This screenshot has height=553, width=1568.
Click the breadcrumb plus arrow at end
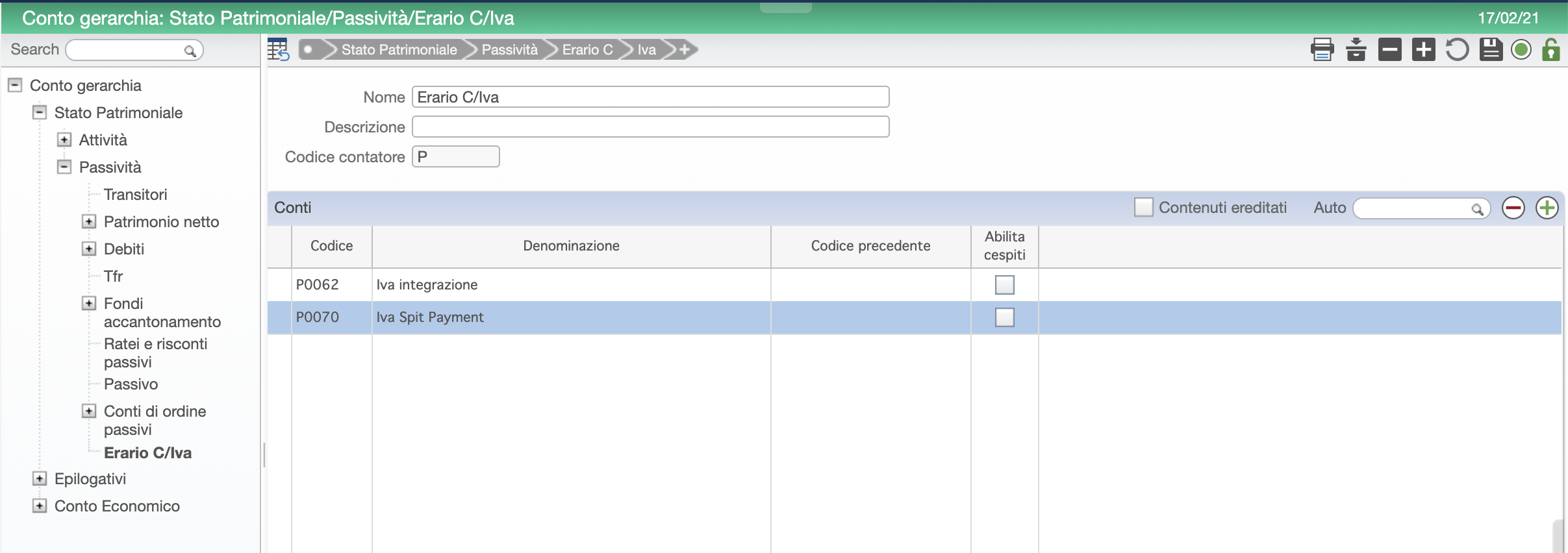pyautogui.click(x=683, y=49)
